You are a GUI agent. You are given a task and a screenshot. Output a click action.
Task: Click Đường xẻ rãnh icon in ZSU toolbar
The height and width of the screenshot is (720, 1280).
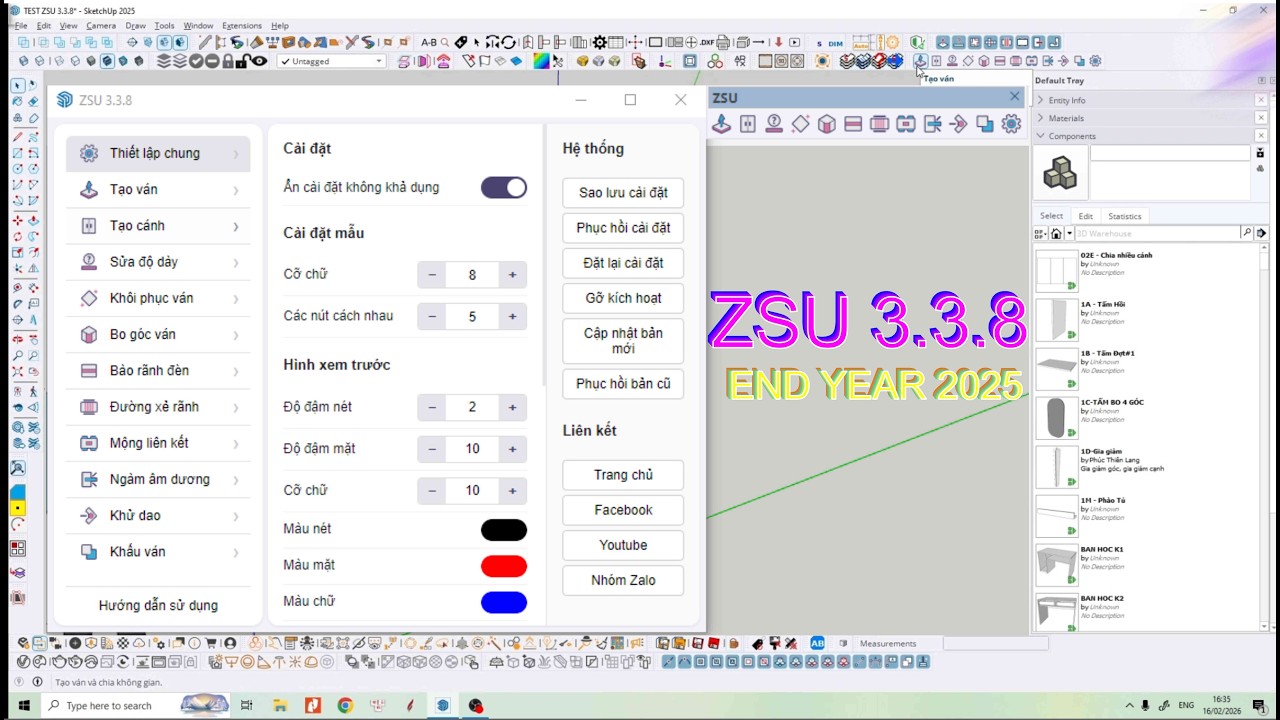(879, 124)
